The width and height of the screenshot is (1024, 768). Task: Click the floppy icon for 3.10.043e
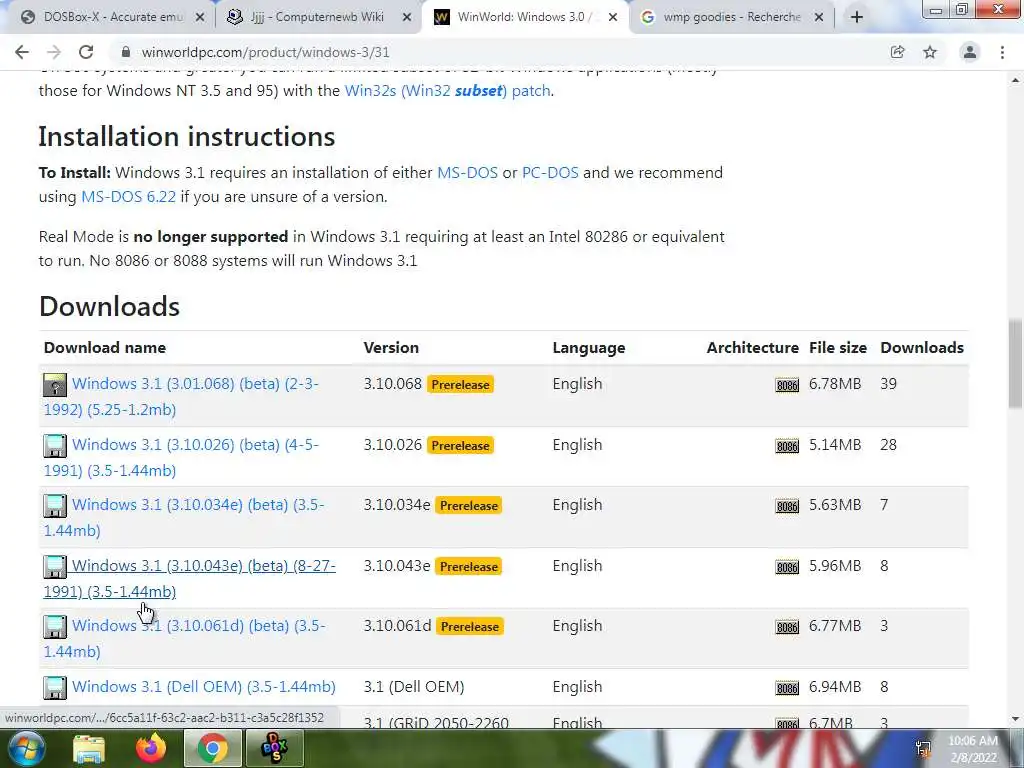(55, 566)
